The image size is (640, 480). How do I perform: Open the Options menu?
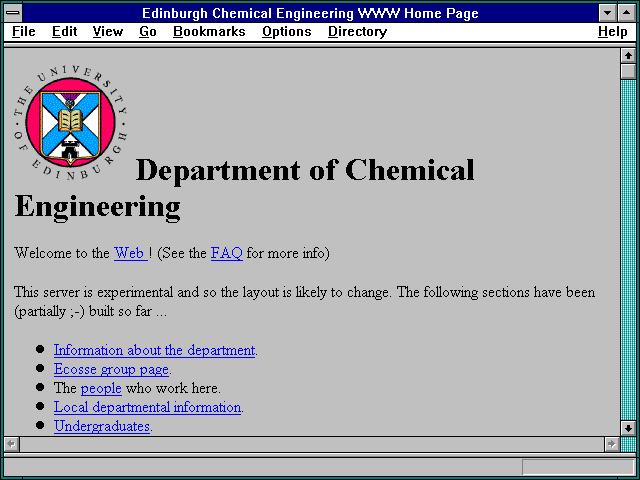(x=287, y=32)
